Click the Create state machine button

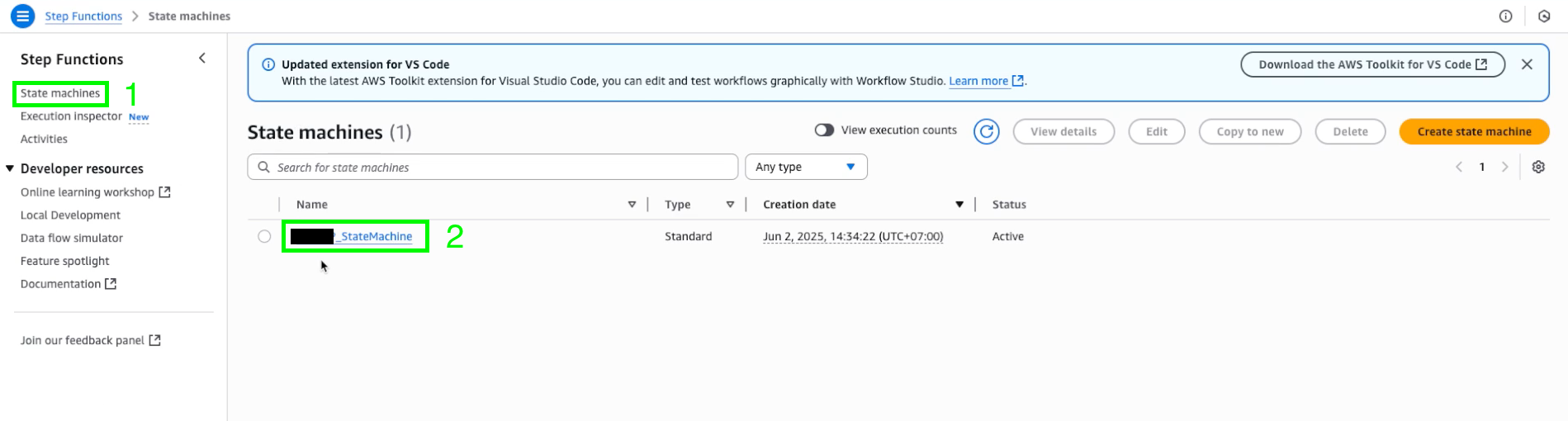1474,131
